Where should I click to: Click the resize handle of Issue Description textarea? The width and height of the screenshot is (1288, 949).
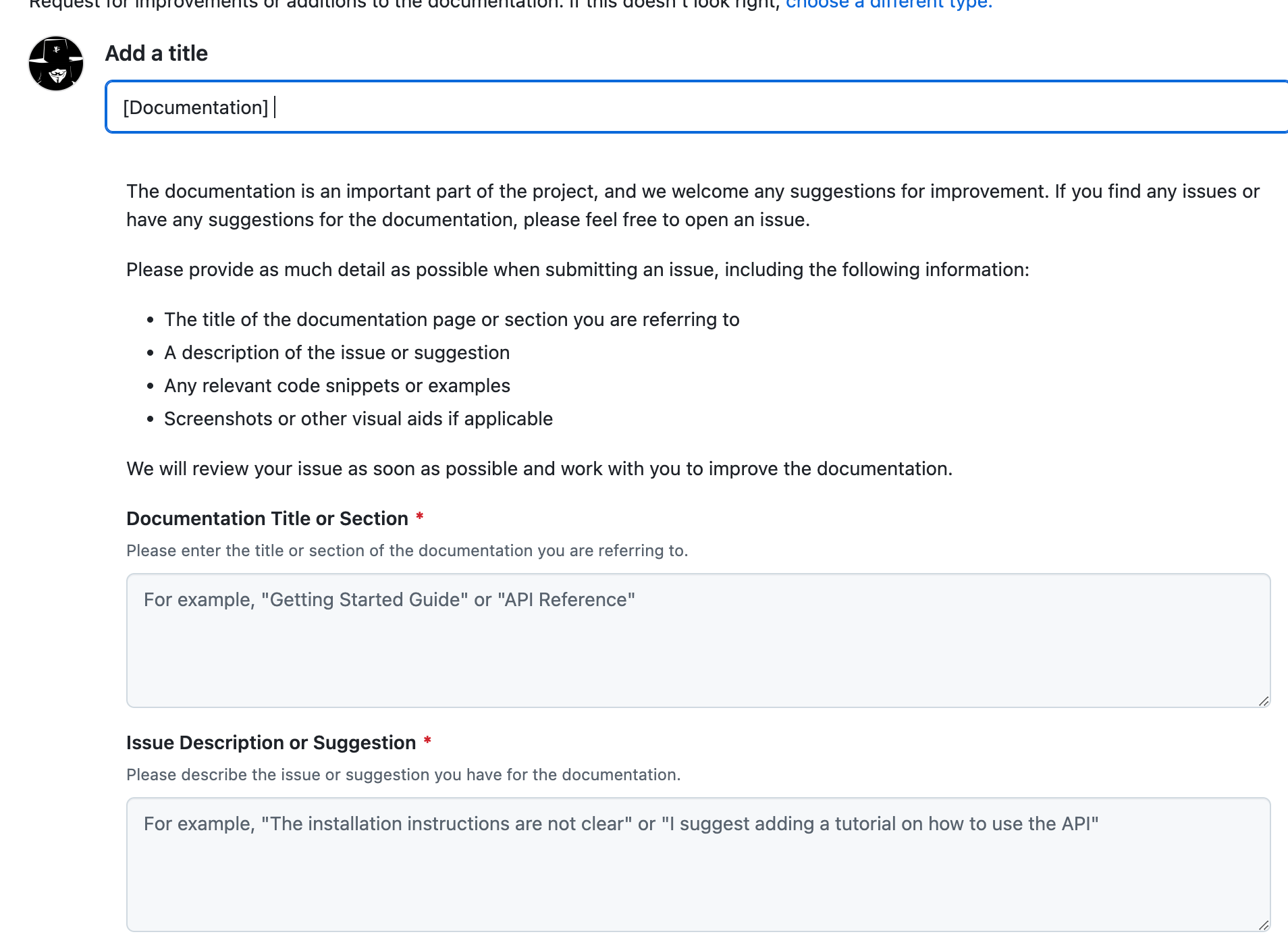click(x=1264, y=925)
